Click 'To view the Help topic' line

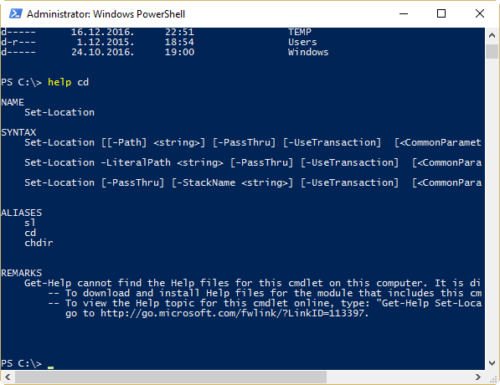tap(265, 303)
